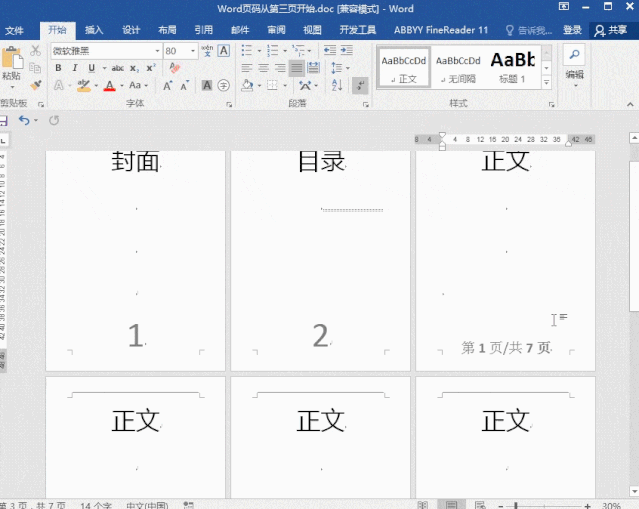Toggle bold formatting
Image resolution: width=639 pixels, height=509 pixels.
click(x=59, y=68)
